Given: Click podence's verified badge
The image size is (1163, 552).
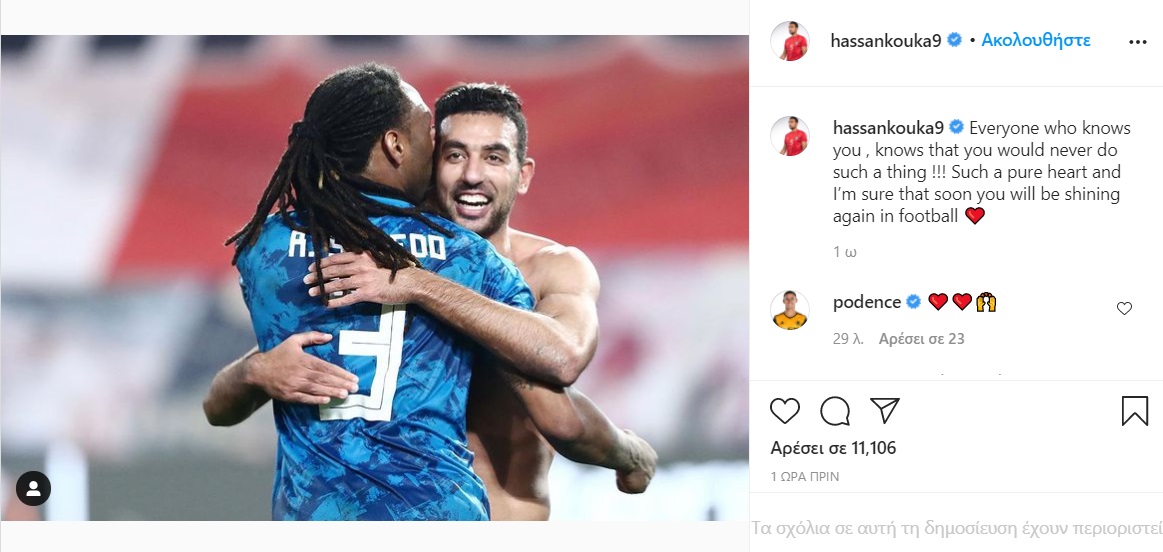Looking at the screenshot, I should (914, 302).
